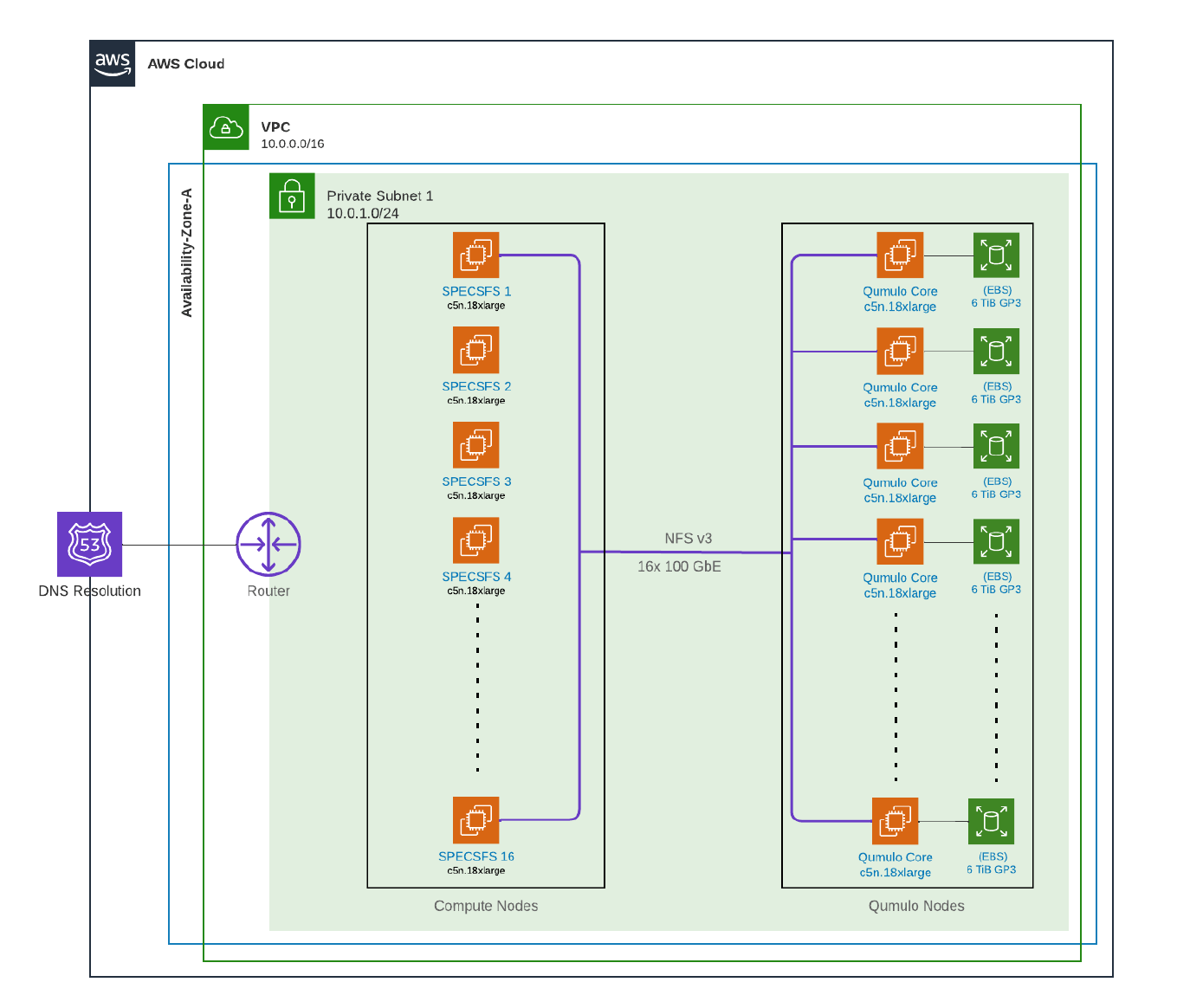Viewport: 1177px width, 1008px height.
Task: Click the purple Router icon
Action: click(x=268, y=545)
